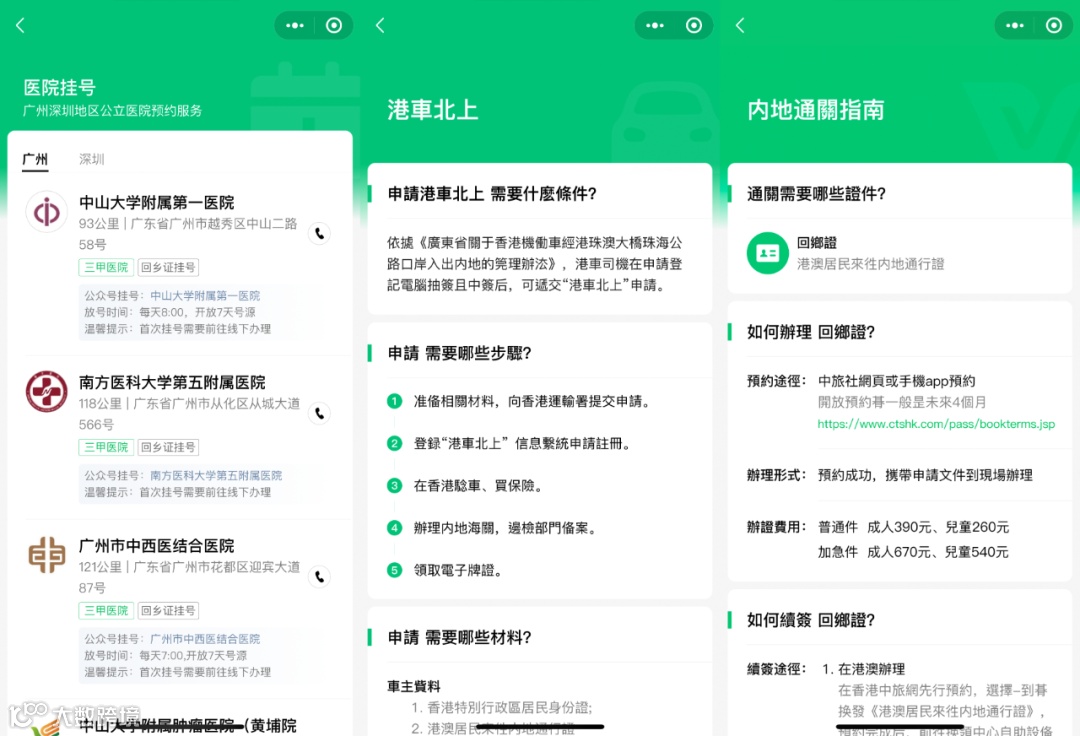The image size is (1080, 736).
Task: Select the hospital name 南方医科大学第五附属医院
Action: [x=172, y=382]
